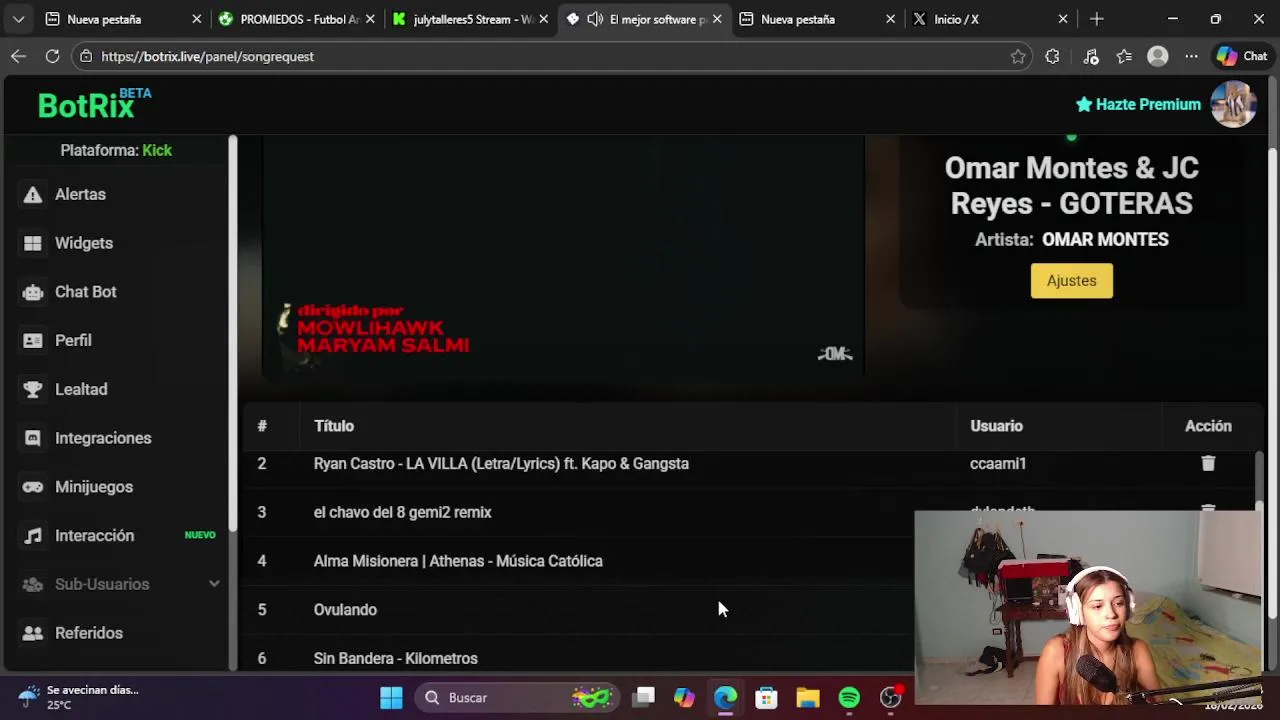The image size is (1280, 720).
Task: Click the Título column header
Action: pos(334,426)
